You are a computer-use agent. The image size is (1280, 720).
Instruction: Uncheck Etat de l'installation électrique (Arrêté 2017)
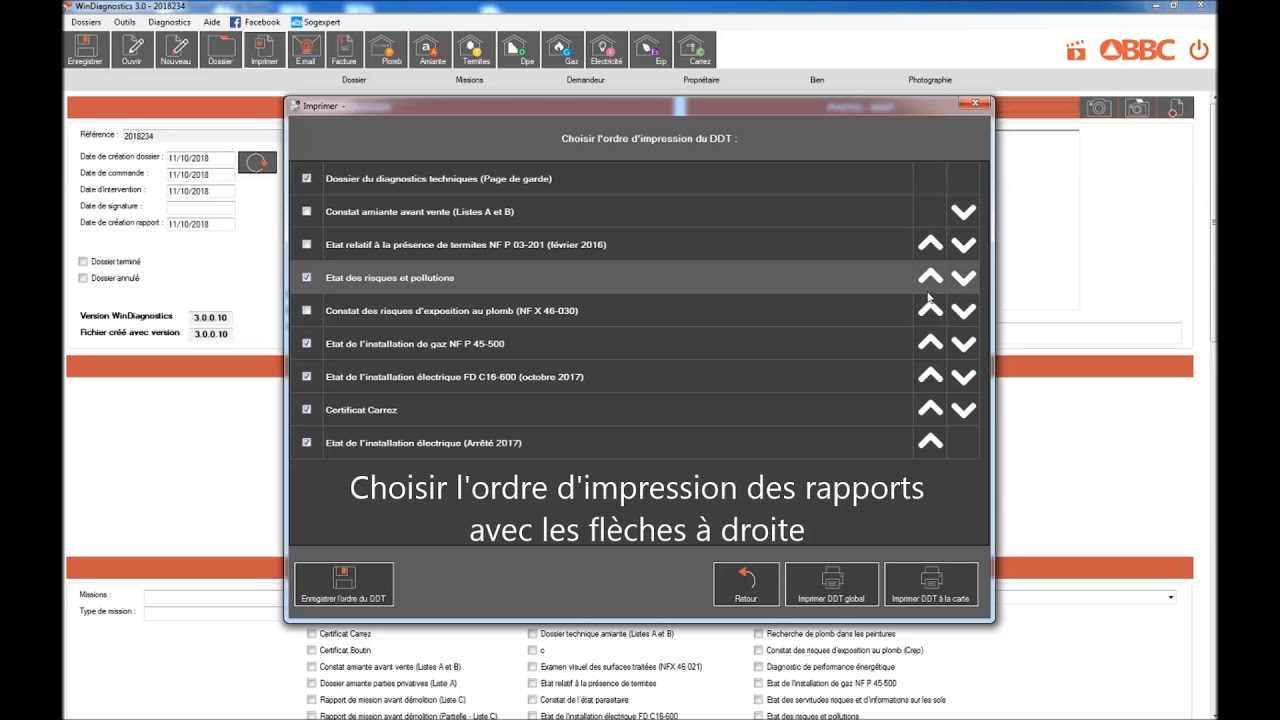point(307,442)
